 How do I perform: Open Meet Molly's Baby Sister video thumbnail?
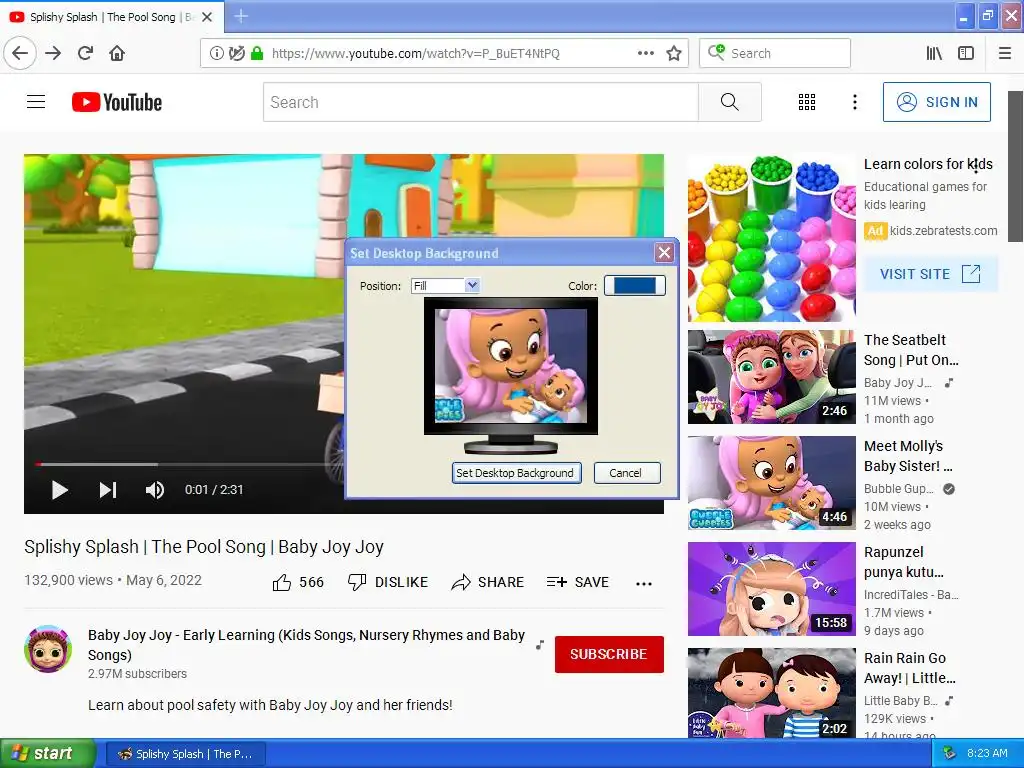pyautogui.click(x=771, y=483)
